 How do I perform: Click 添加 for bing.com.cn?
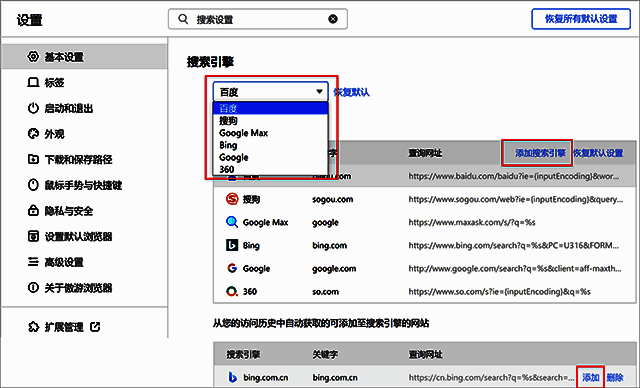click(590, 377)
